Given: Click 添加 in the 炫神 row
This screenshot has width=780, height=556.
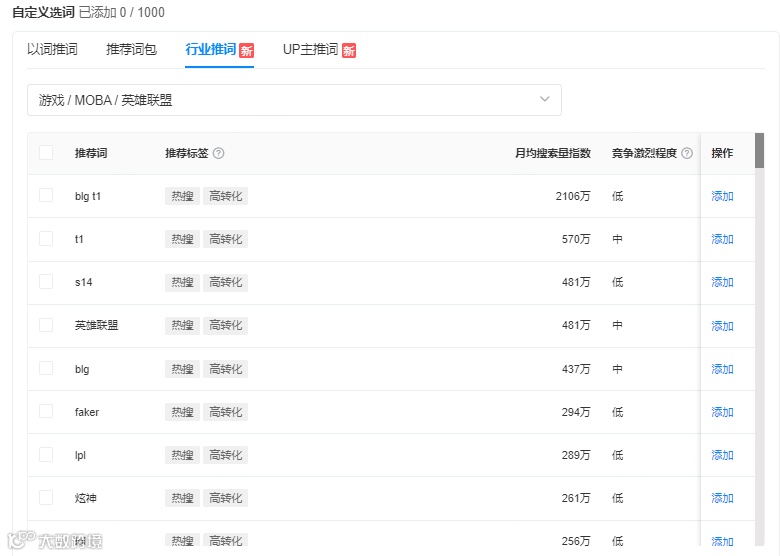Looking at the screenshot, I should coord(722,498).
